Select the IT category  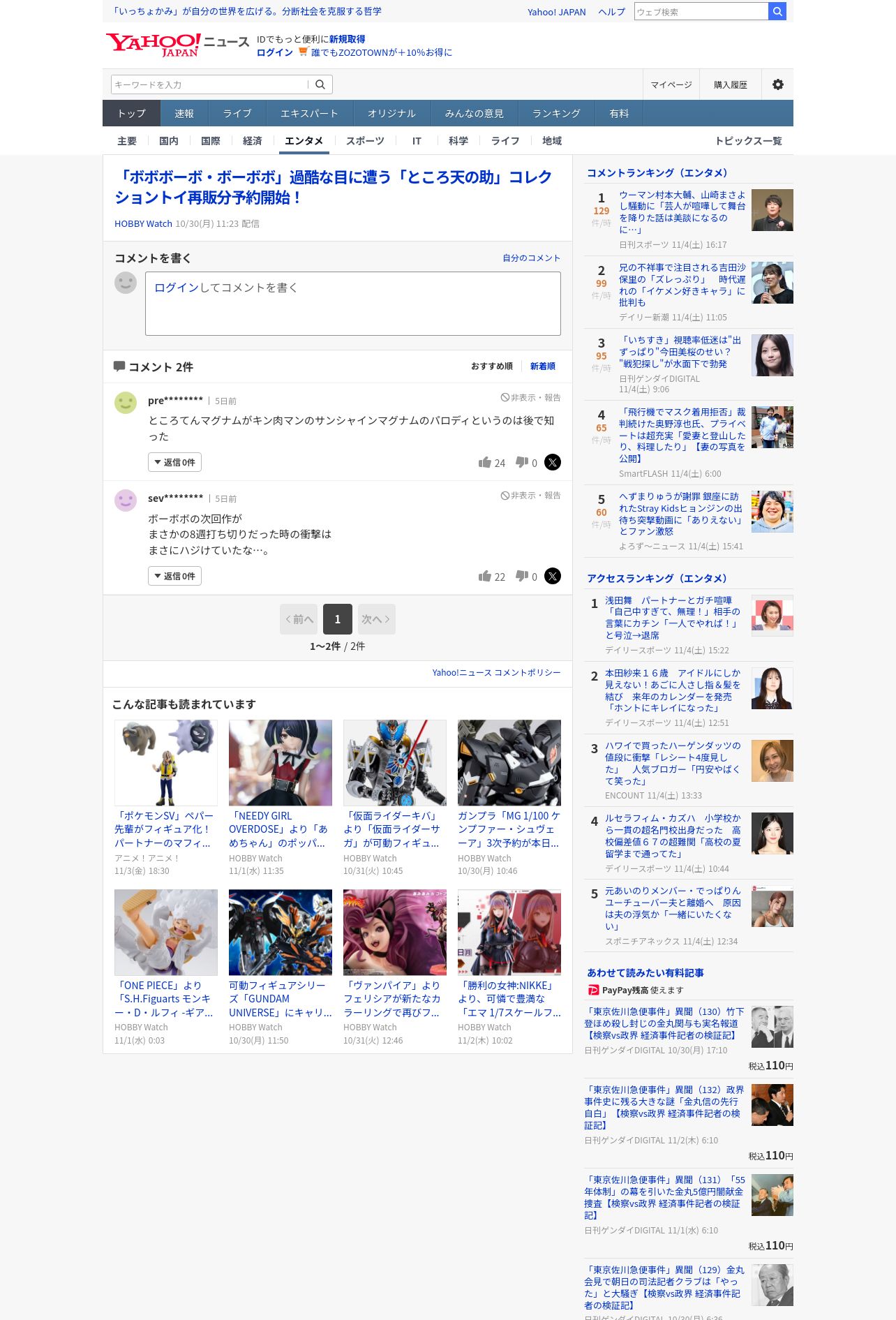pyautogui.click(x=417, y=141)
